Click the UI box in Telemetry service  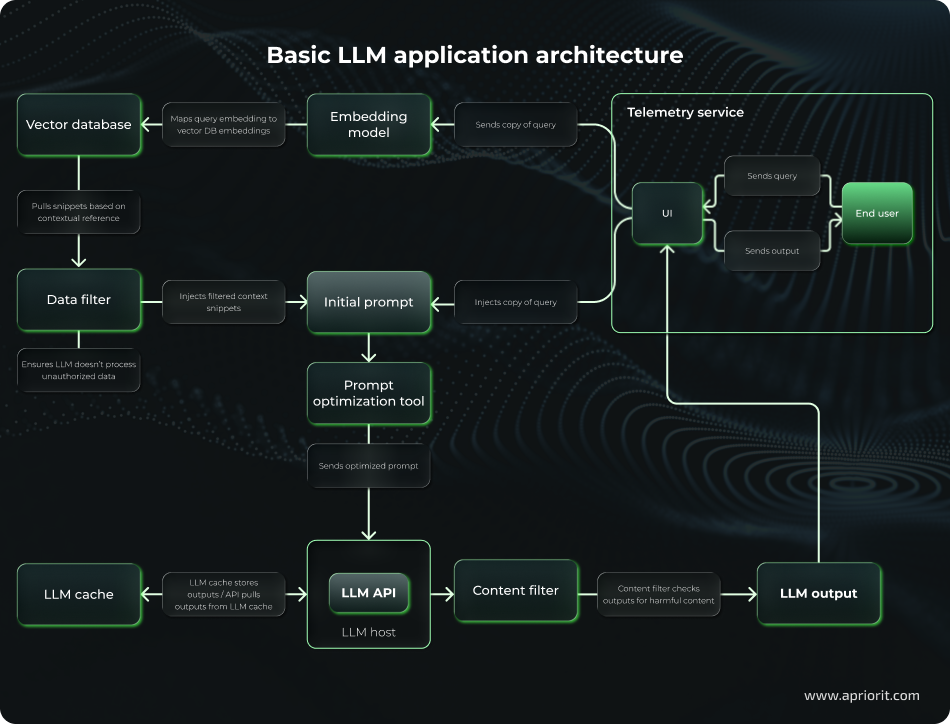pos(667,213)
